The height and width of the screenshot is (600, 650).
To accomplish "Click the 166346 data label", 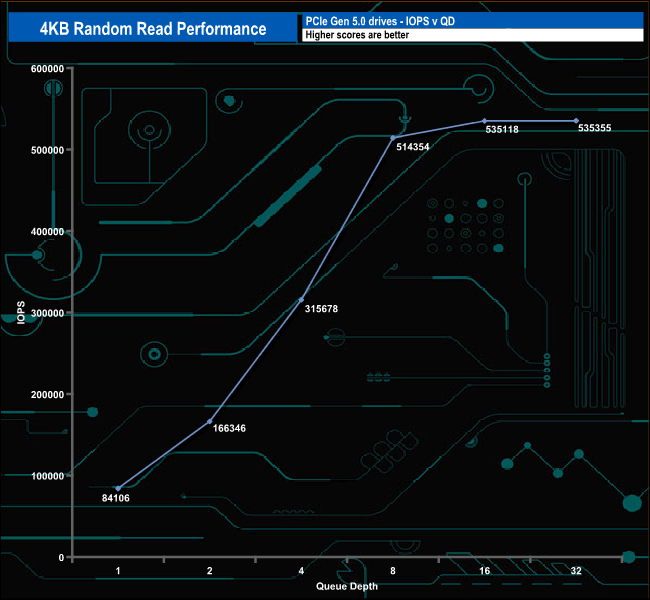I will click(230, 427).
